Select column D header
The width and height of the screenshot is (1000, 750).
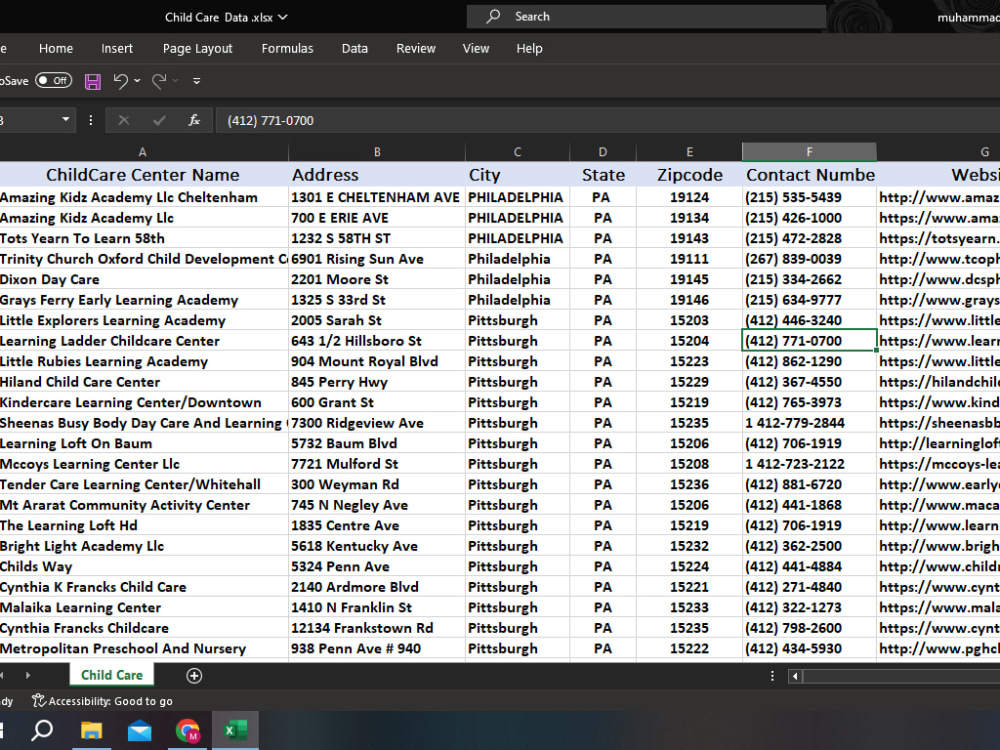[603, 152]
